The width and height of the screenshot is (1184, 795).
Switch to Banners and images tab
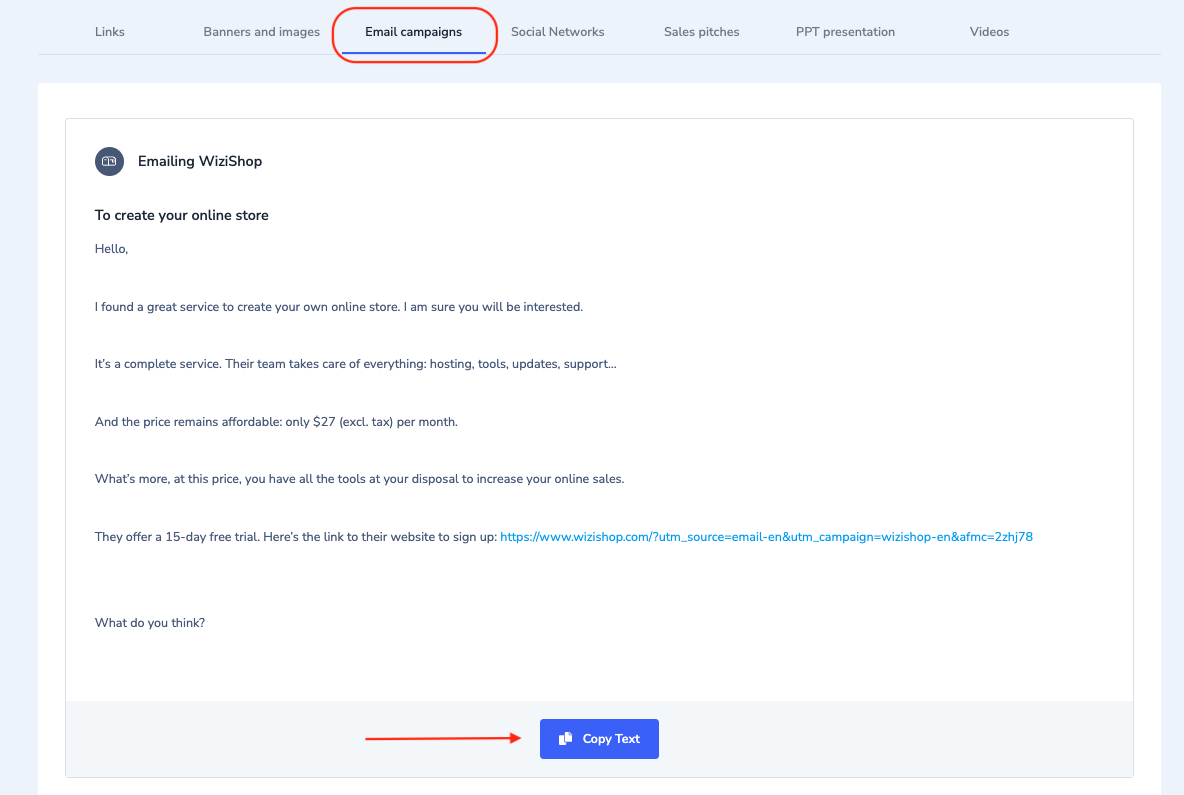pyautogui.click(x=261, y=32)
